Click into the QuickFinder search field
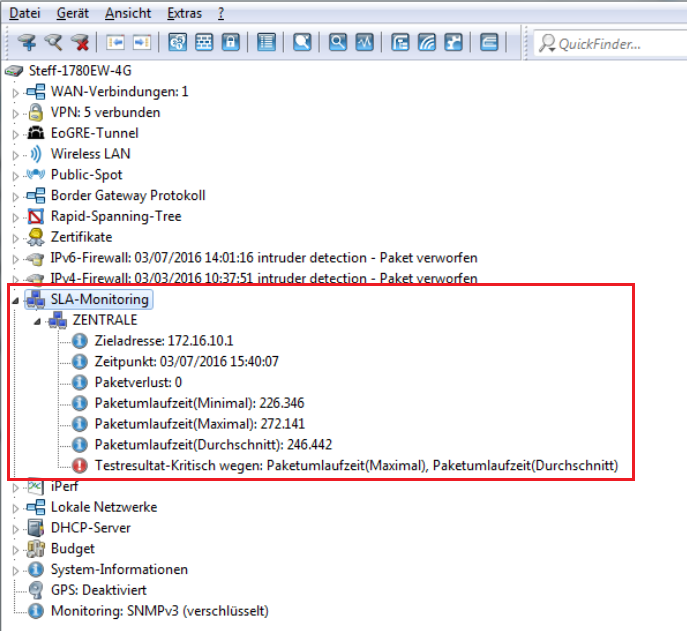 pyautogui.click(x=610, y=43)
